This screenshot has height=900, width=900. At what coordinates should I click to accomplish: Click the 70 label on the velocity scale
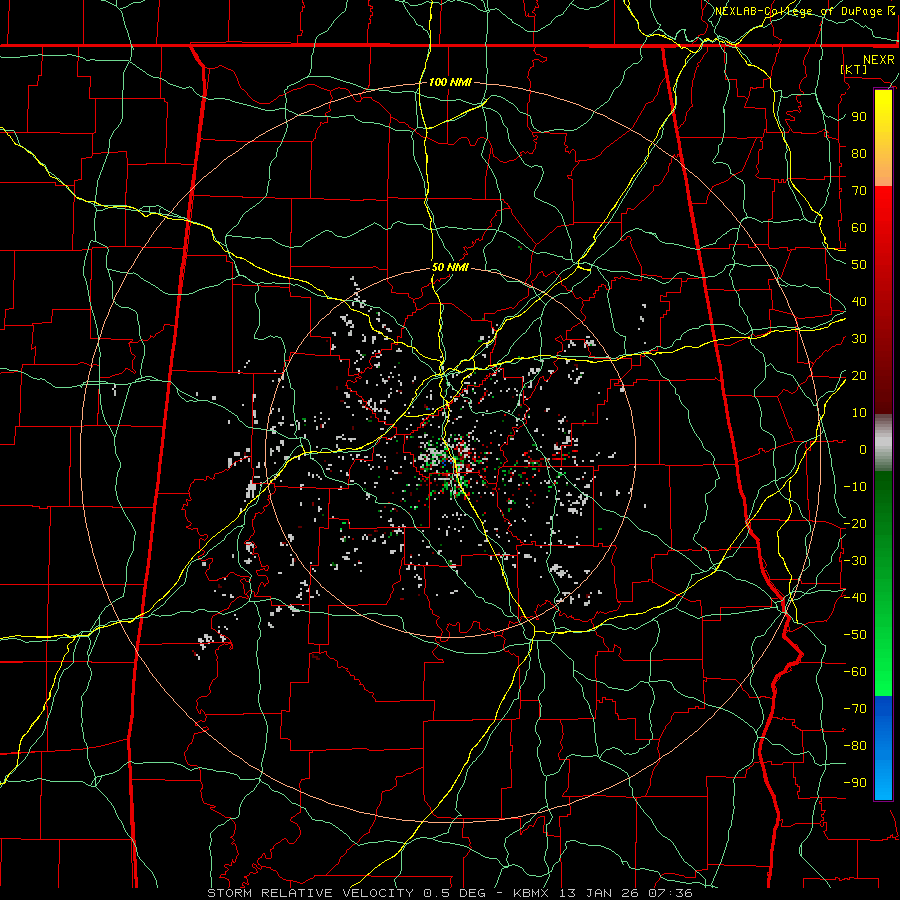(x=859, y=191)
